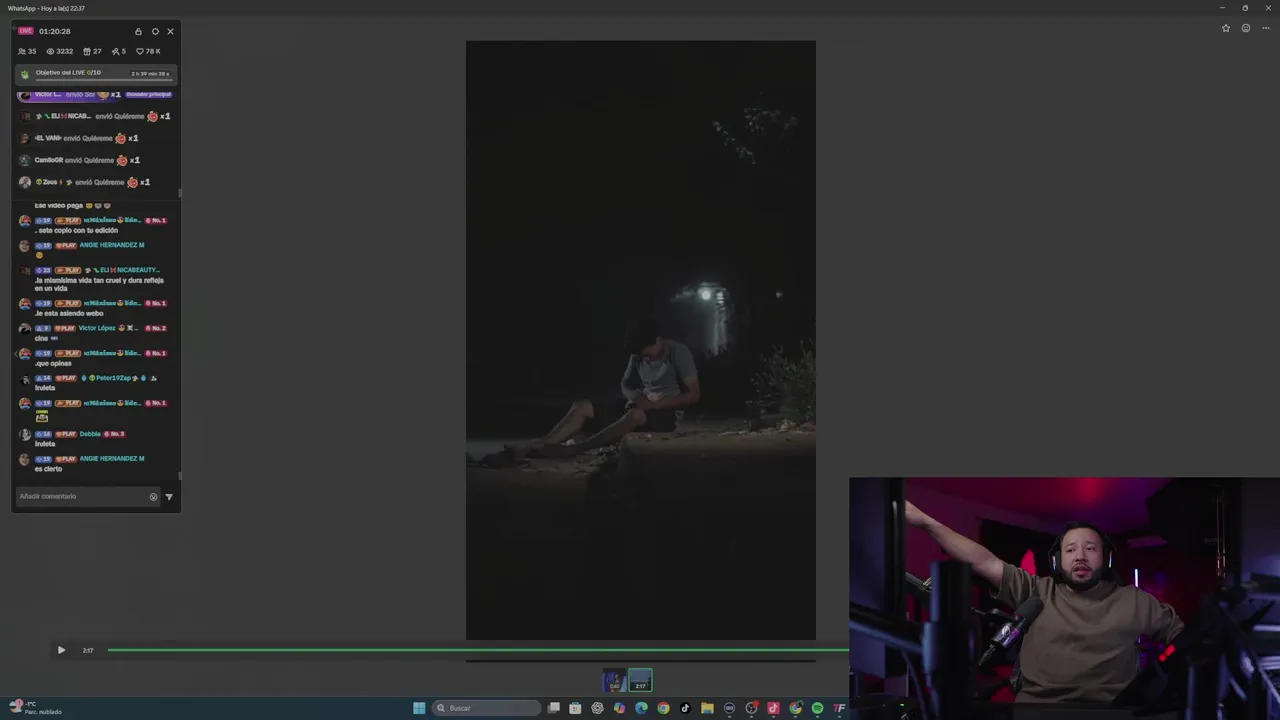1280x720 pixels.
Task: Click the Buscar taskbar search box
Action: tap(486, 708)
